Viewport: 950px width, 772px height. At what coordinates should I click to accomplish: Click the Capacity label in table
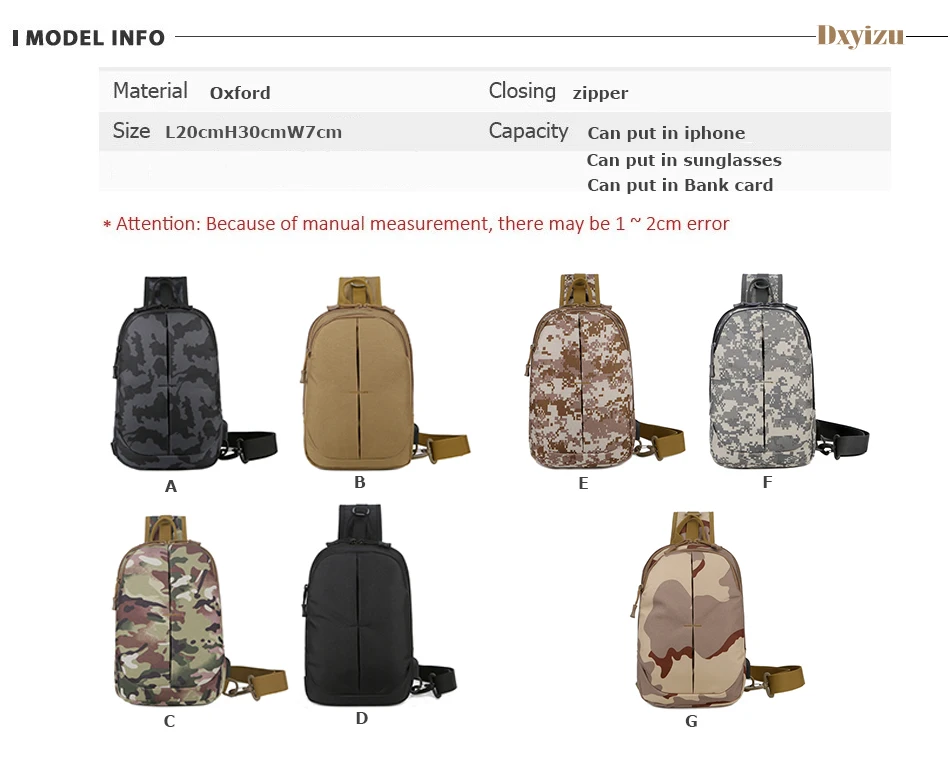528,131
